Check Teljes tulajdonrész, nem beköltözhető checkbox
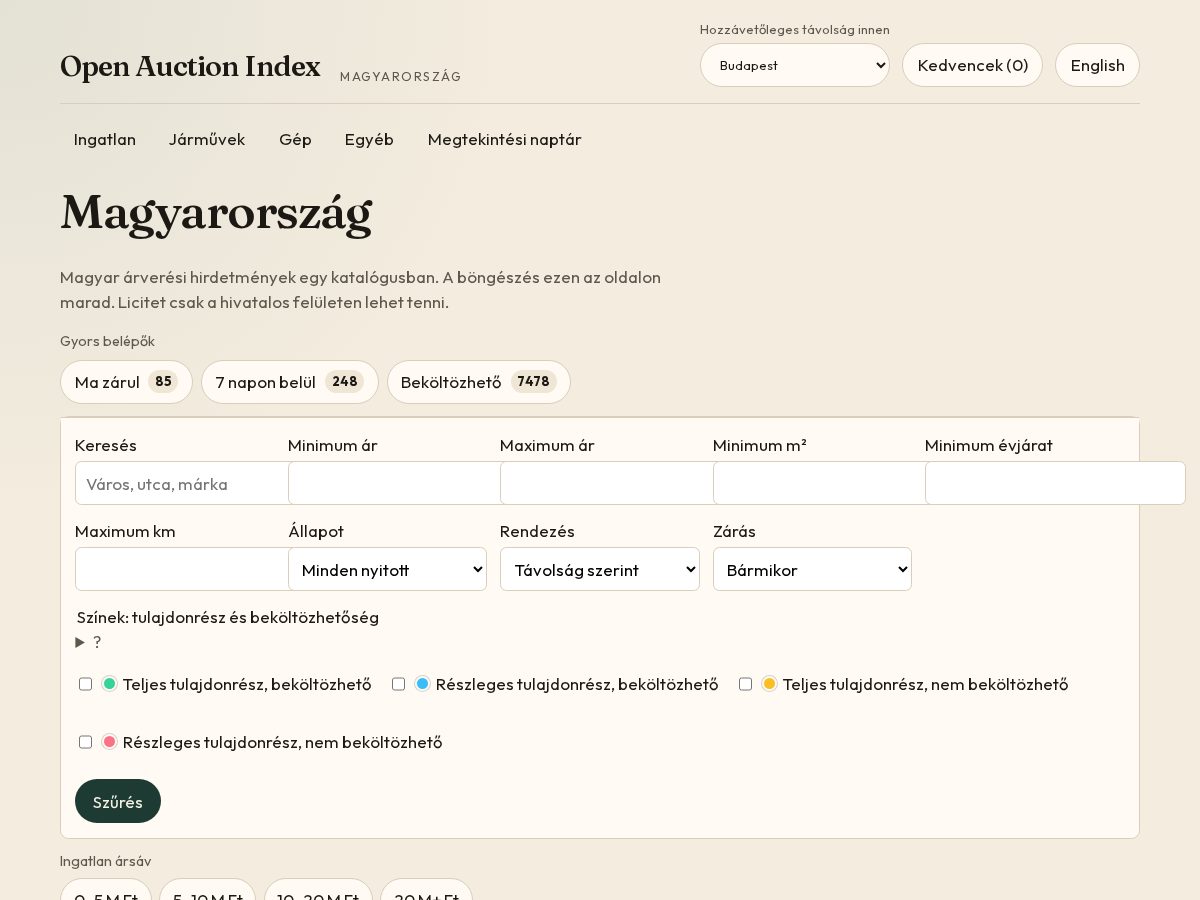This screenshot has width=1200, height=900. pos(746,684)
